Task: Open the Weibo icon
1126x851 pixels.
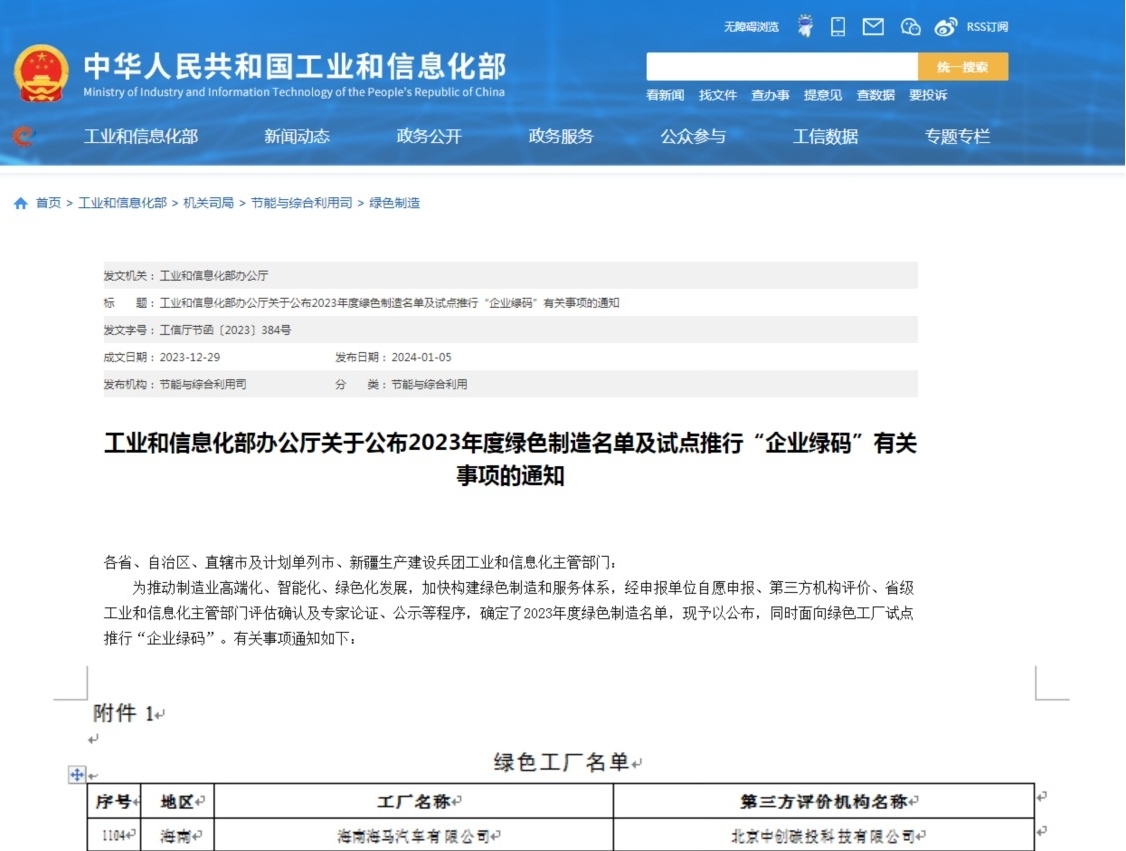Action: click(946, 27)
